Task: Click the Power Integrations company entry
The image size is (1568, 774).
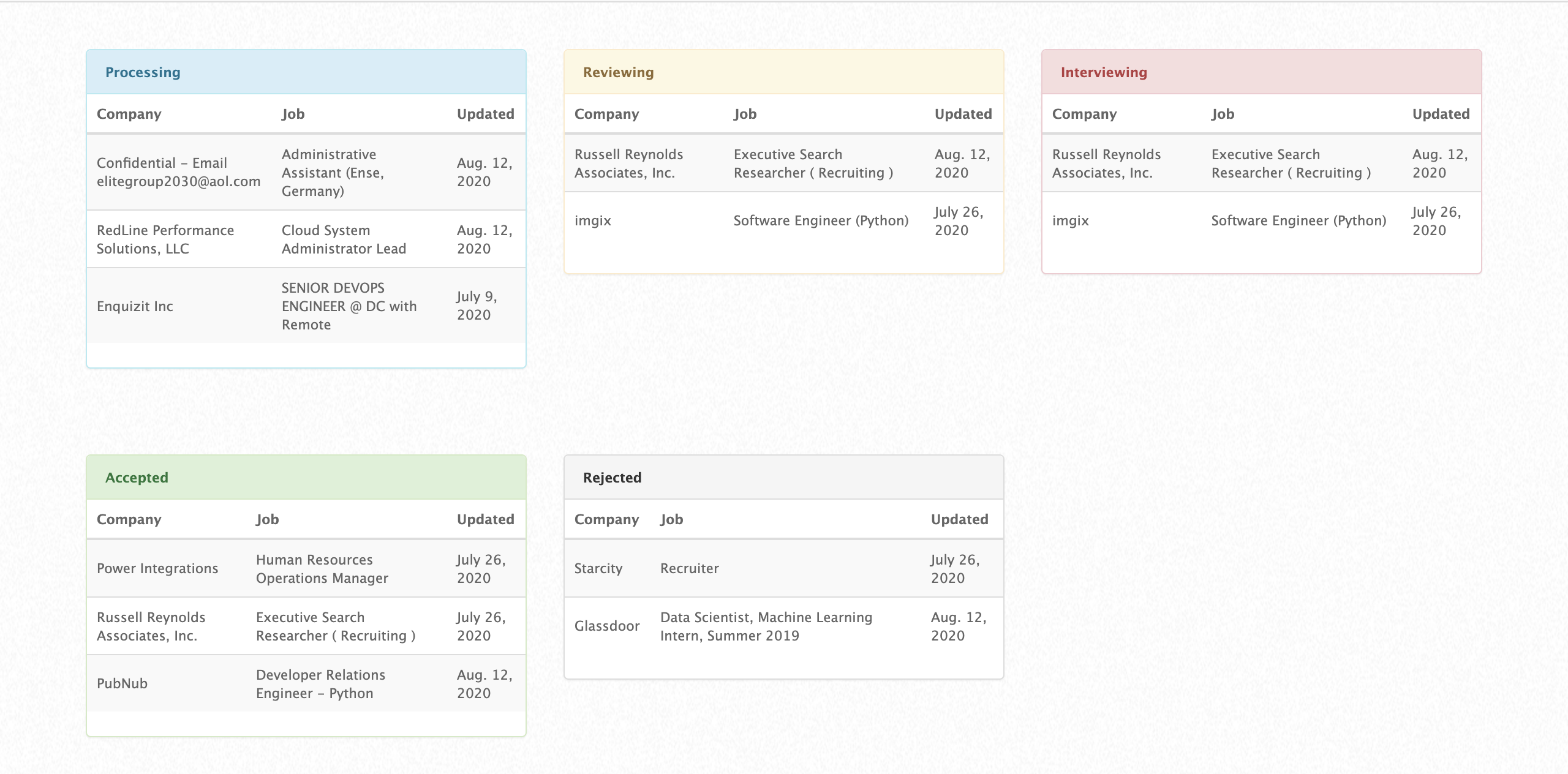Action: coord(157,568)
